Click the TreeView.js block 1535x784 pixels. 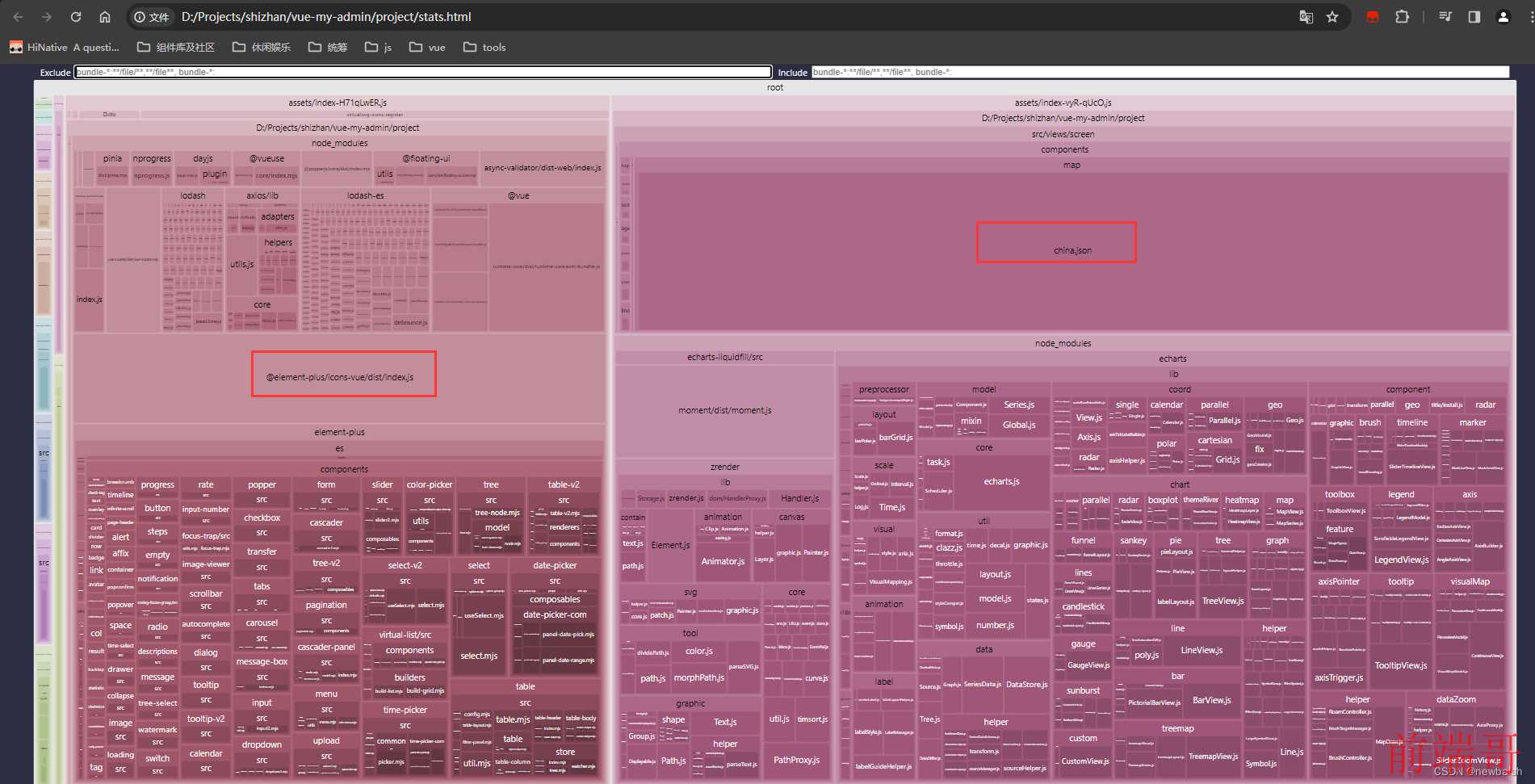[1223, 601]
